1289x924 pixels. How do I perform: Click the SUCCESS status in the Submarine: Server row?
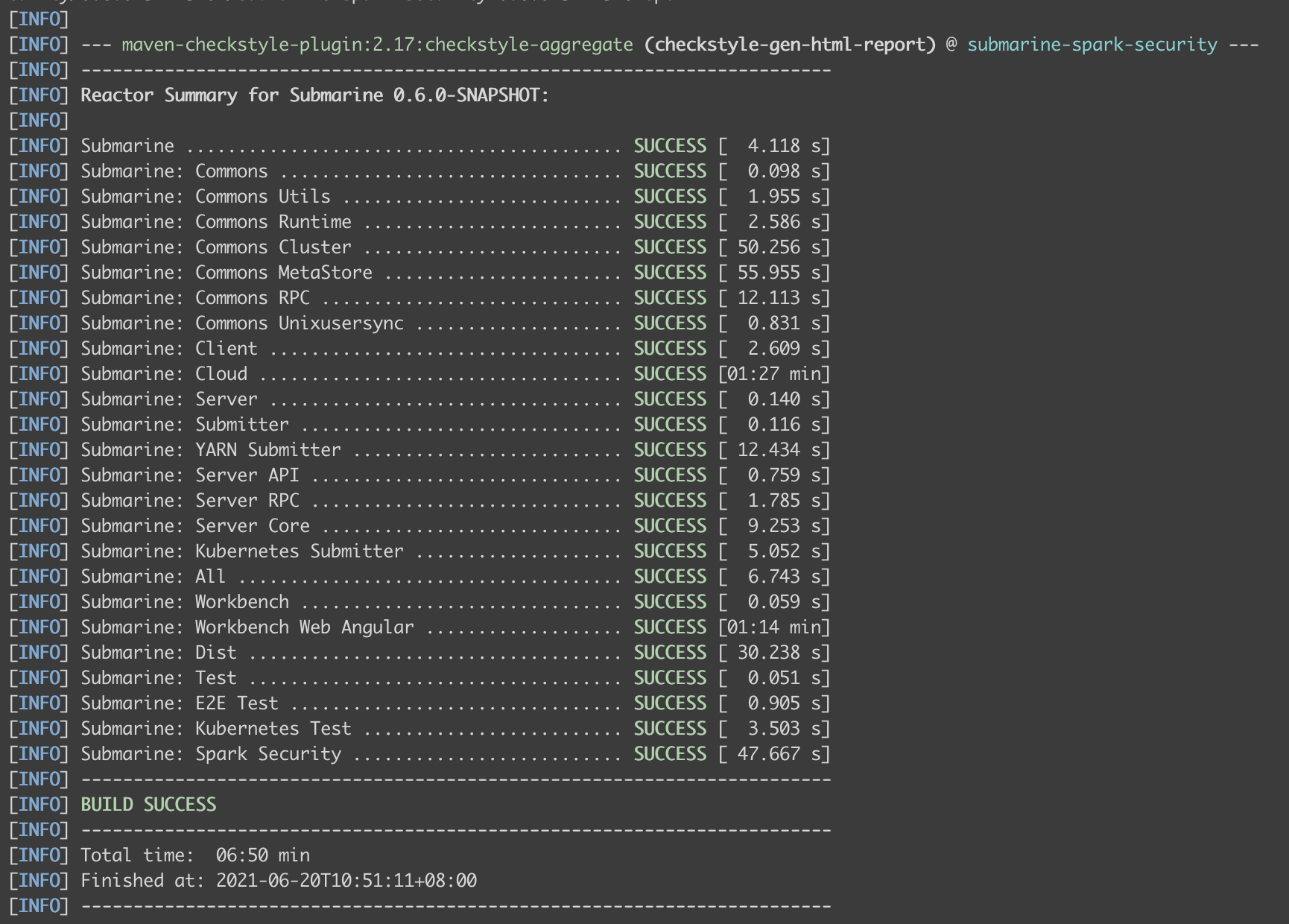pyautogui.click(x=670, y=399)
